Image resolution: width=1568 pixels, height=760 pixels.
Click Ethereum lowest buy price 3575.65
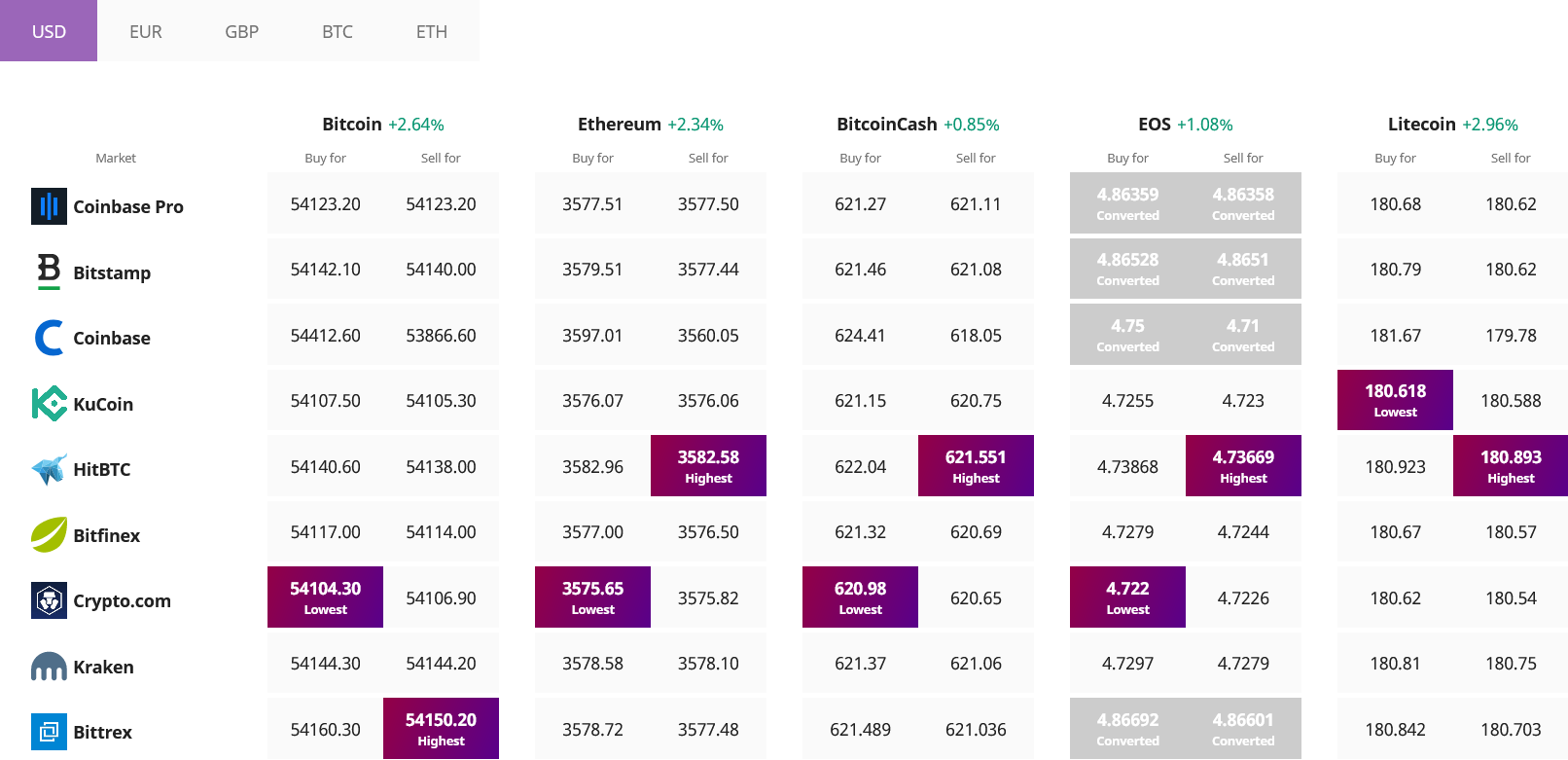pyautogui.click(x=592, y=597)
